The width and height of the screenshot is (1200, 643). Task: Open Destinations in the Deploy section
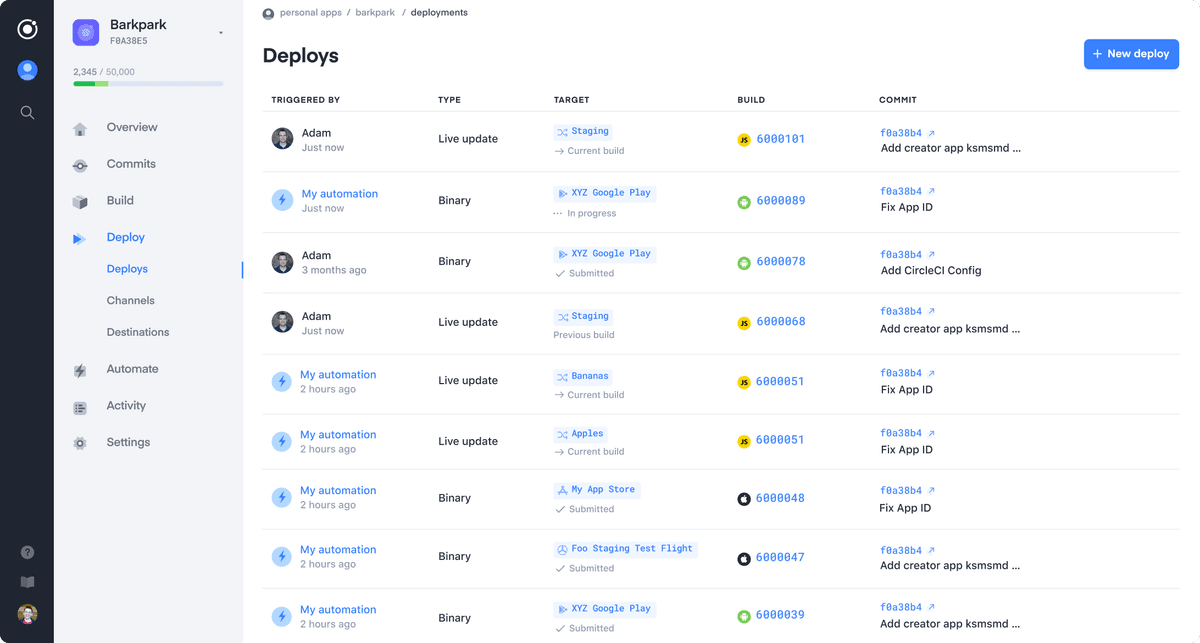coord(138,331)
